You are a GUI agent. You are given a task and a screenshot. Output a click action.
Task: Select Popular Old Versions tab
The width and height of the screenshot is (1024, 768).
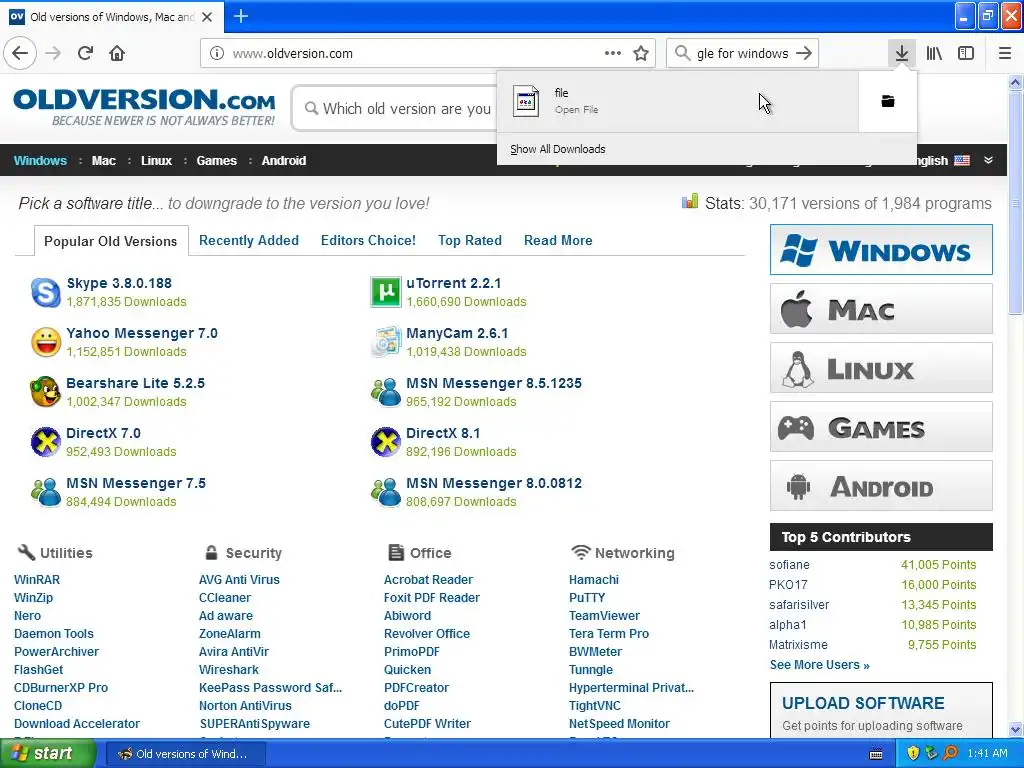click(110, 241)
